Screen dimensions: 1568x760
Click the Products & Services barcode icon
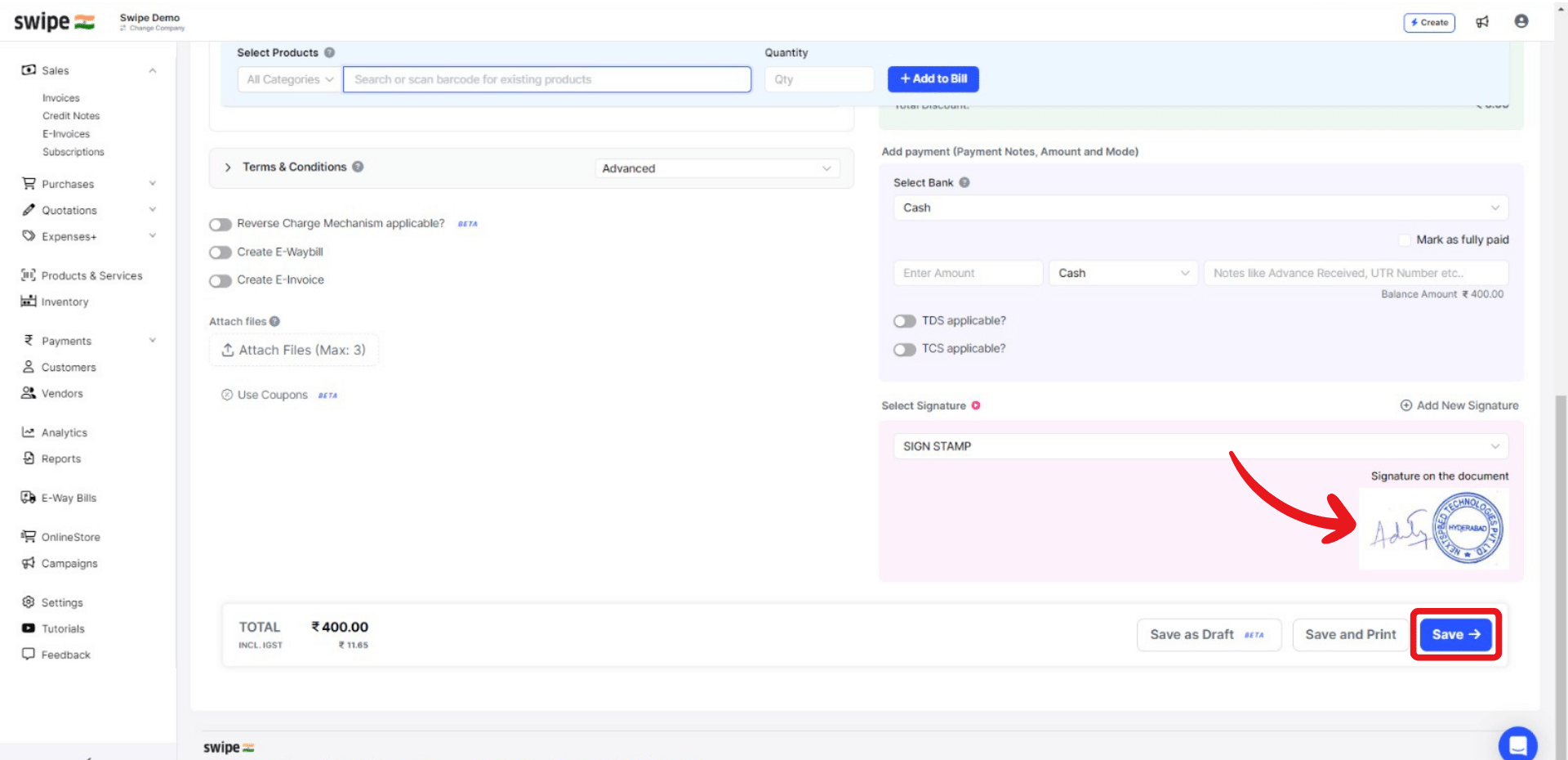pos(29,275)
